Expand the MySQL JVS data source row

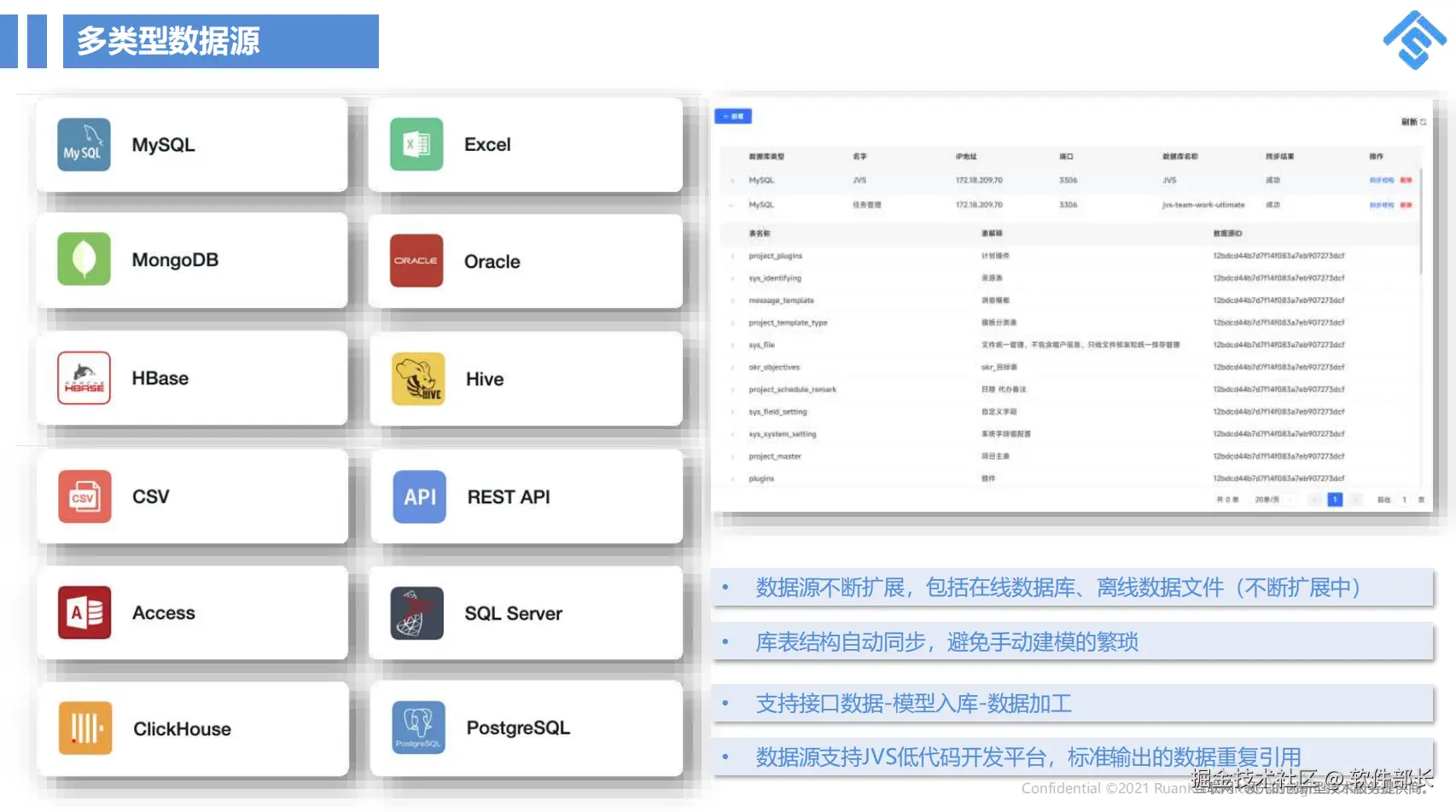[x=732, y=180]
